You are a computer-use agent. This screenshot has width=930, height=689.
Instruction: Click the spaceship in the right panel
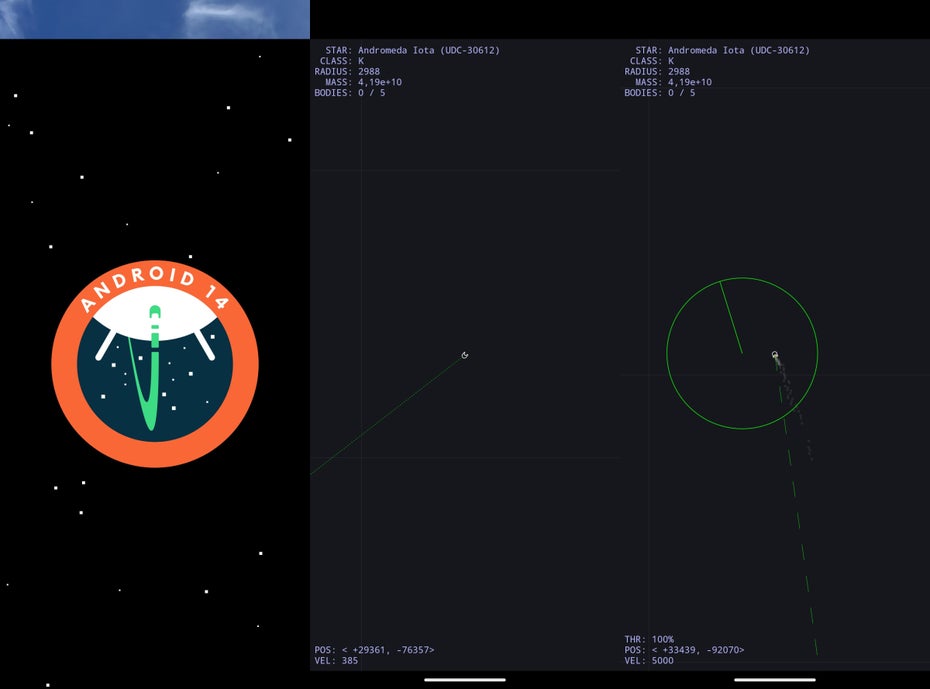[775, 355]
